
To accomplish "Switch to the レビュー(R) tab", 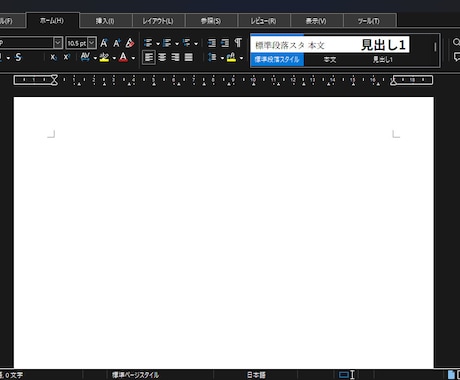I will click(x=263, y=21).
